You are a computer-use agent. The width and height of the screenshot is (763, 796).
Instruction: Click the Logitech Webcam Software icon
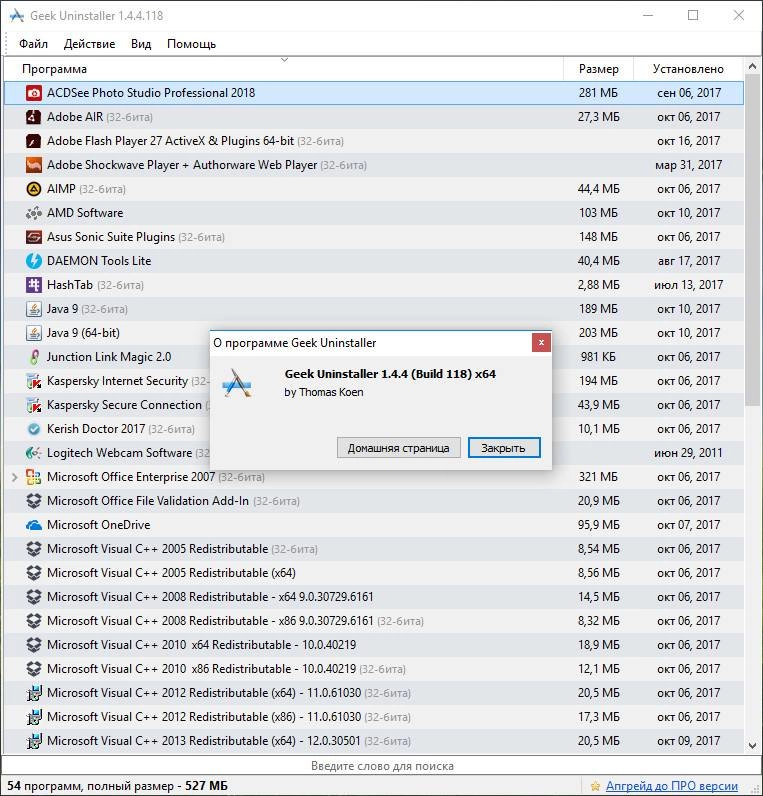34,453
